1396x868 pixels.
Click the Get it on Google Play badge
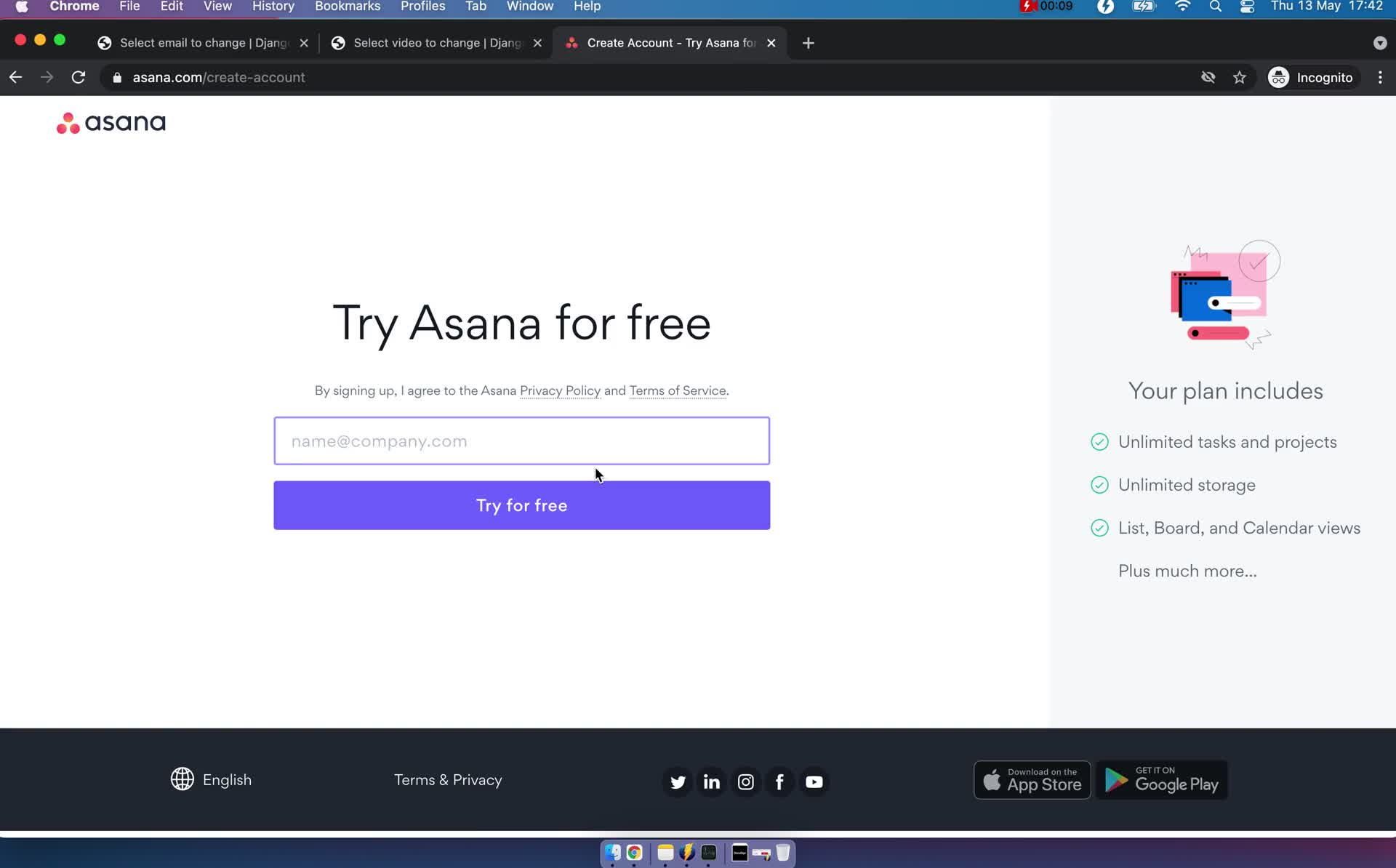pos(1162,780)
